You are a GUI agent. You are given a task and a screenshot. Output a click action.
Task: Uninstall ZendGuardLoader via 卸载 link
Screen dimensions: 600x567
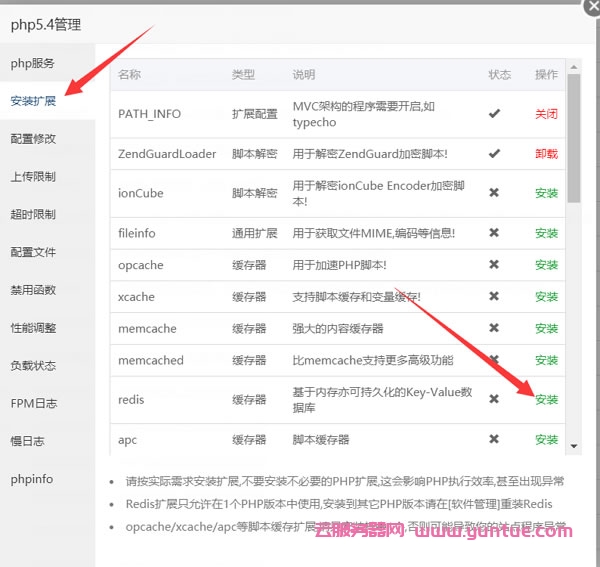click(x=546, y=154)
